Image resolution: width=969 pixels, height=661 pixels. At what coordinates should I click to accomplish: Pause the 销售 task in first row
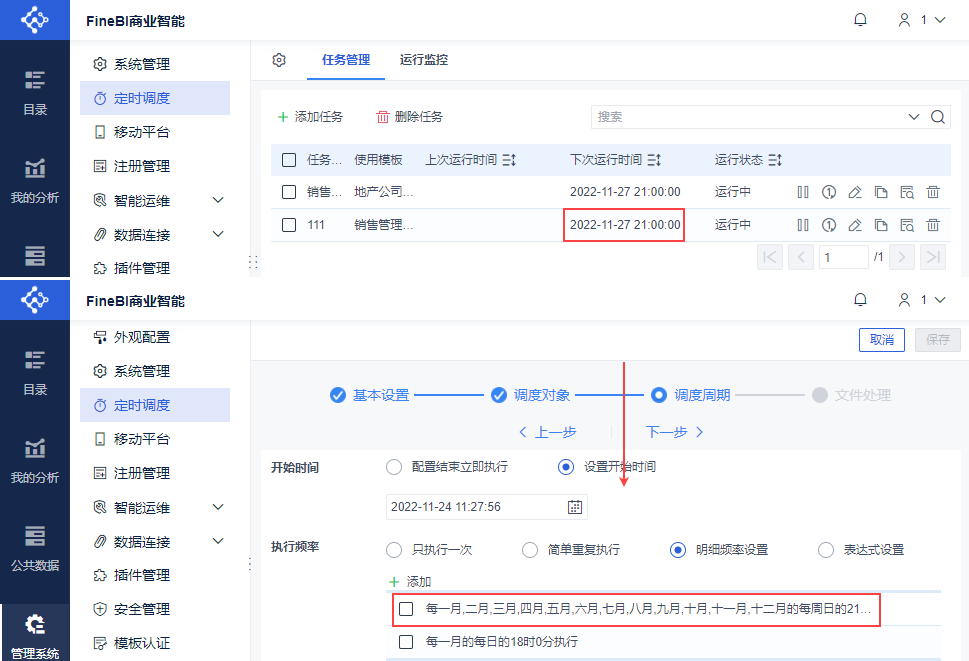(803, 192)
